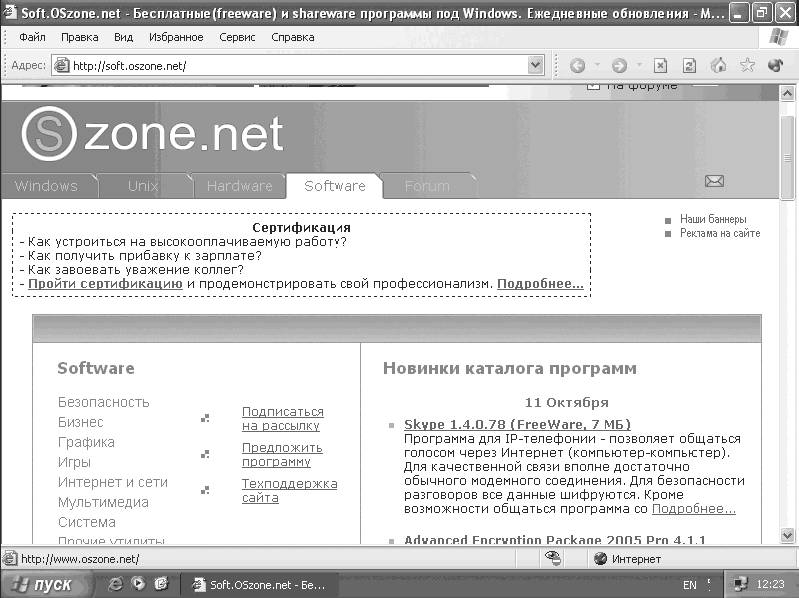Click the Подписаться на рассылку link
Viewport: 799px width, 598px height.
[x=283, y=419]
